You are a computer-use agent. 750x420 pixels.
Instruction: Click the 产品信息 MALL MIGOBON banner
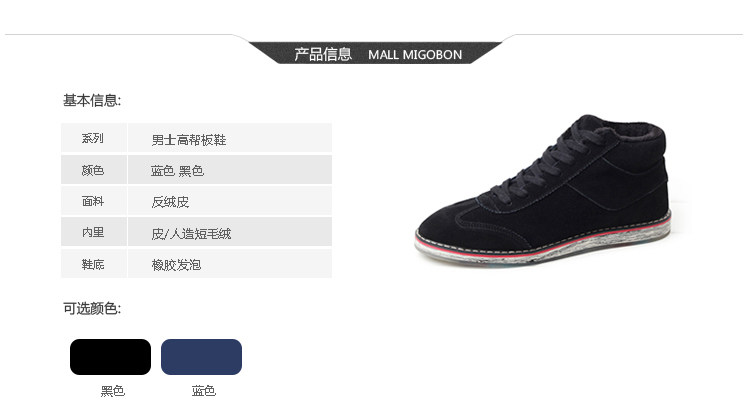click(x=375, y=53)
